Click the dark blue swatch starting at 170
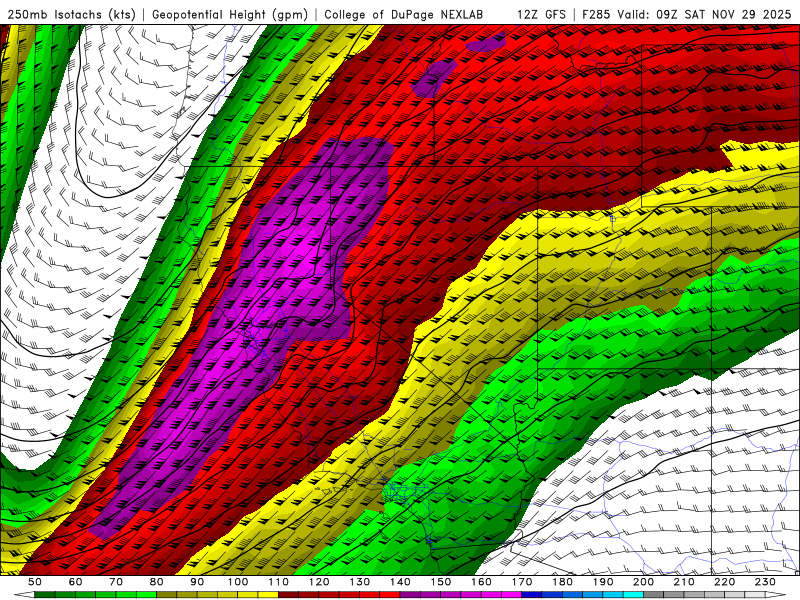The height and width of the screenshot is (600, 800). click(x=532, y=595)
